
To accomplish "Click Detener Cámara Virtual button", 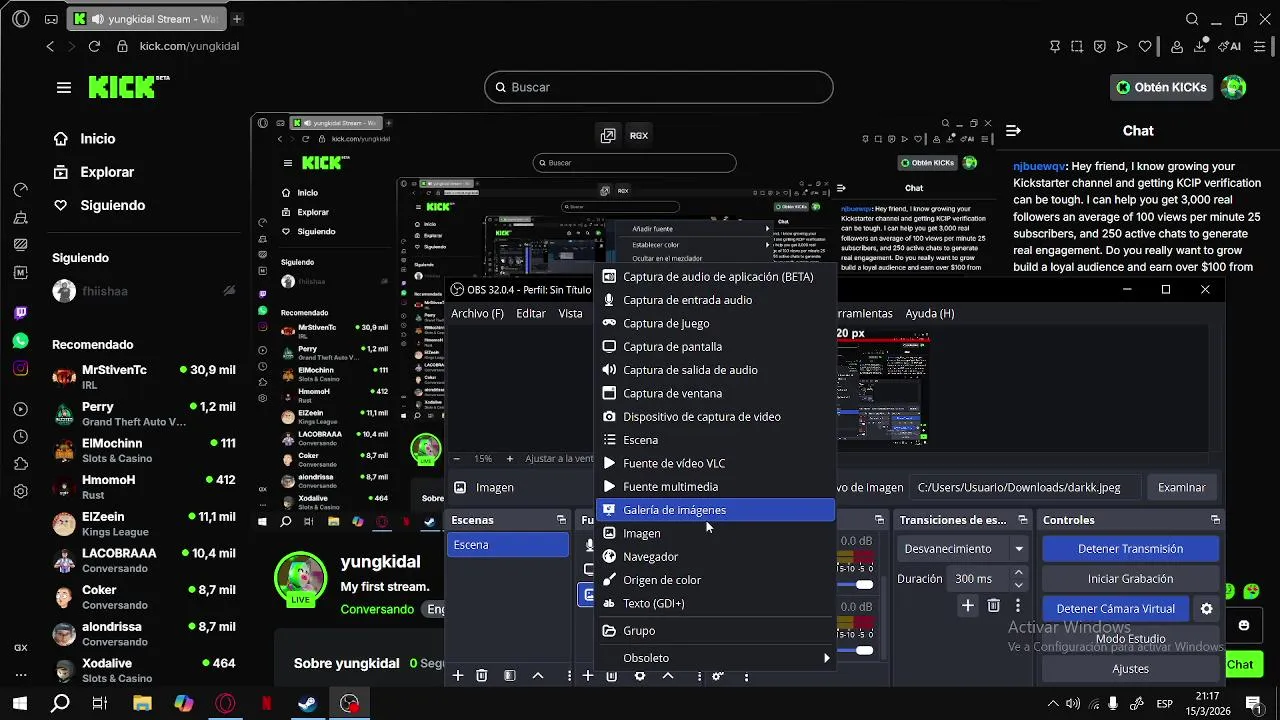I will pos(1116,609).
